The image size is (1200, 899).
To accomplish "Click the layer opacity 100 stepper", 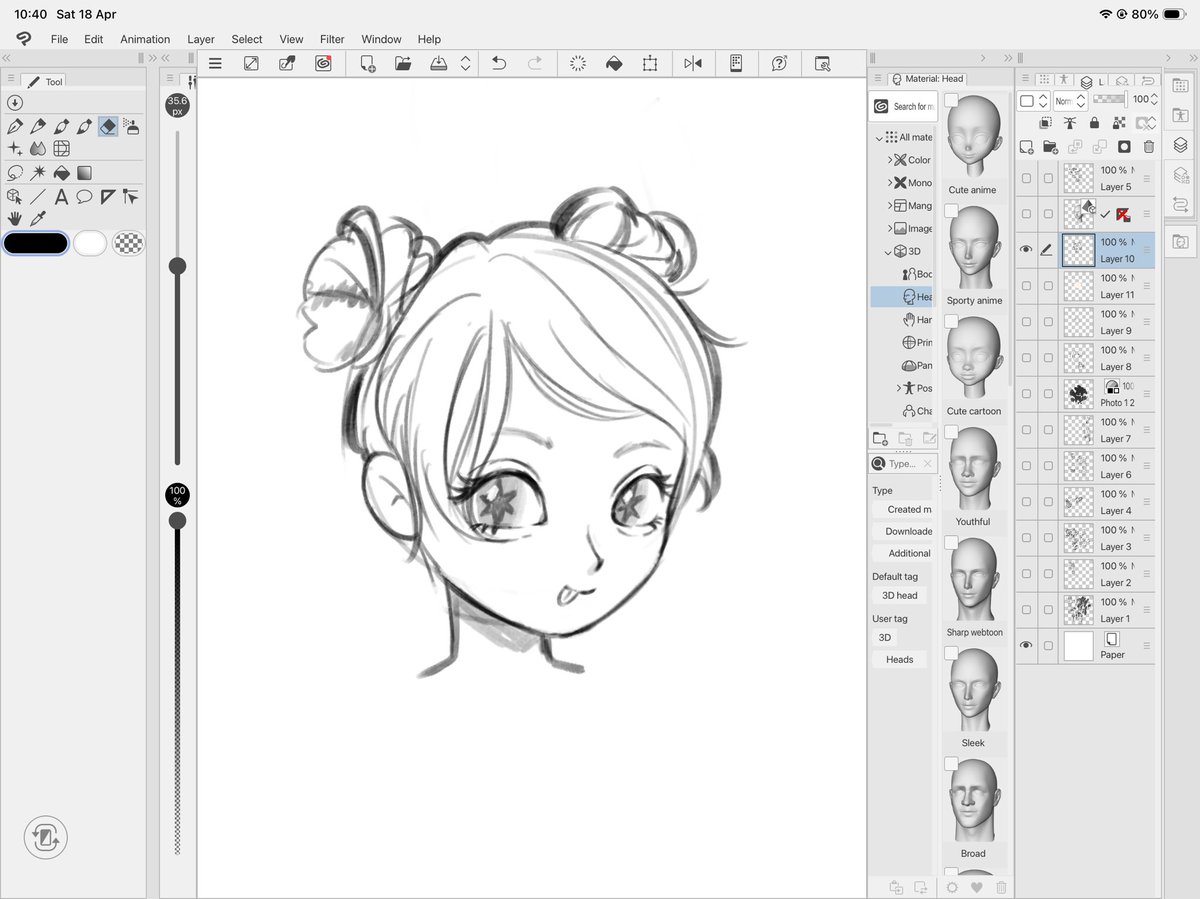I will [x=1156, y=100].
